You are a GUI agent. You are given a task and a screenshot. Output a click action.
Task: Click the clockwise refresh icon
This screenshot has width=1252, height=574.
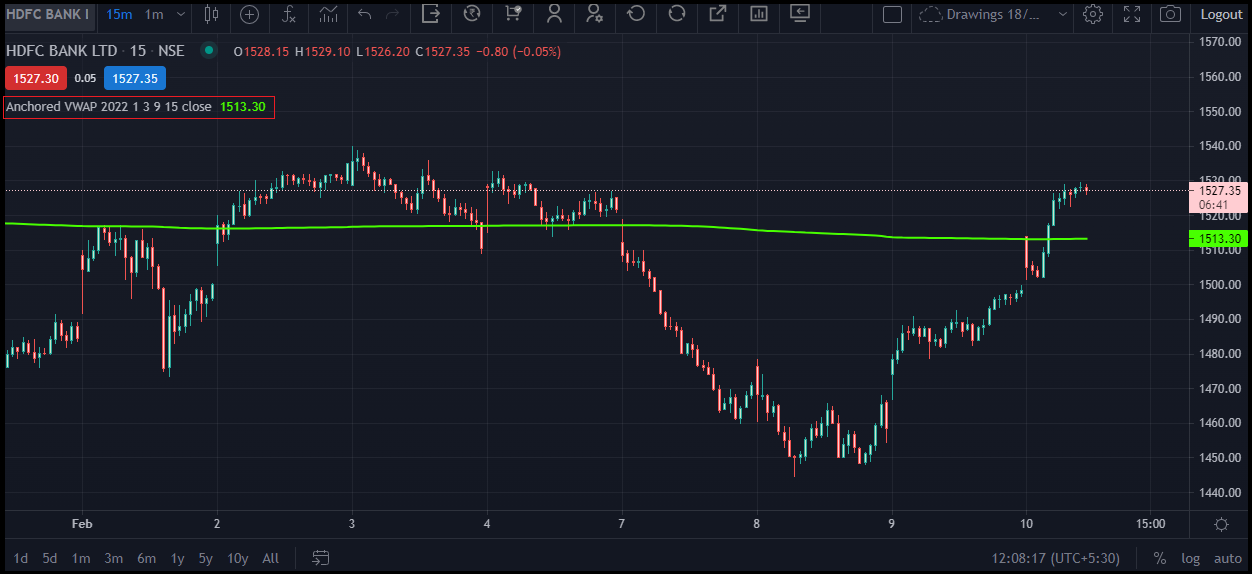pyautogui.click(x=677, y=14)
